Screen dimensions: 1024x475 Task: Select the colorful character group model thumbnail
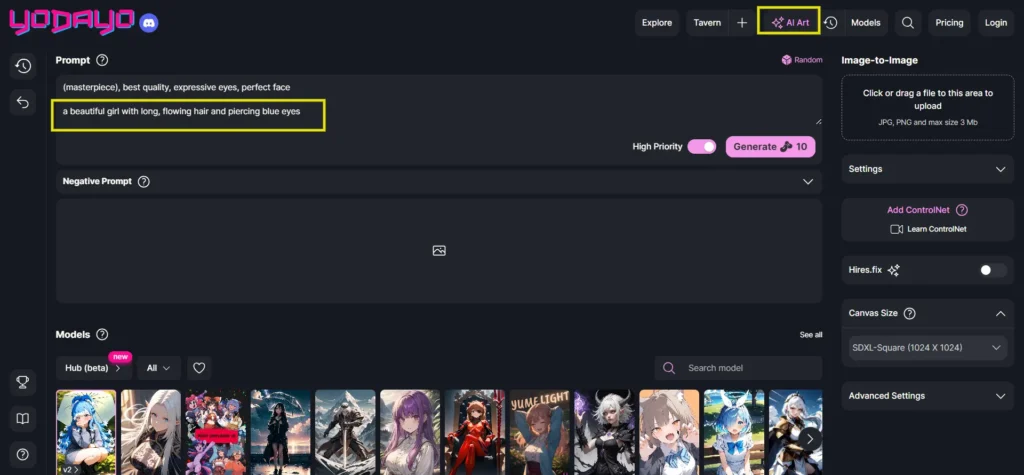pyautogui.click(x=216, y=433)
